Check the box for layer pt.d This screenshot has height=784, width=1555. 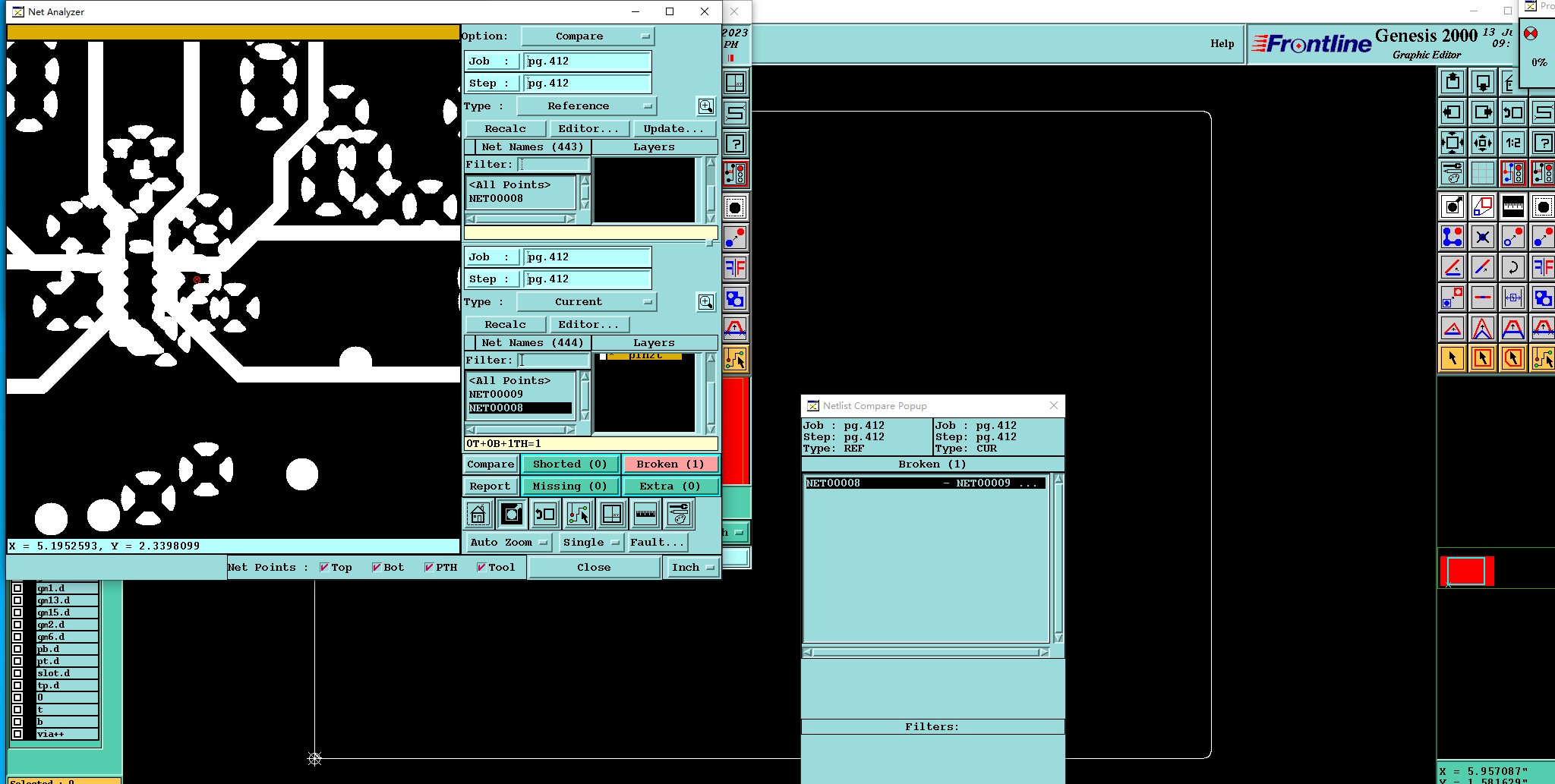(17, 661)
